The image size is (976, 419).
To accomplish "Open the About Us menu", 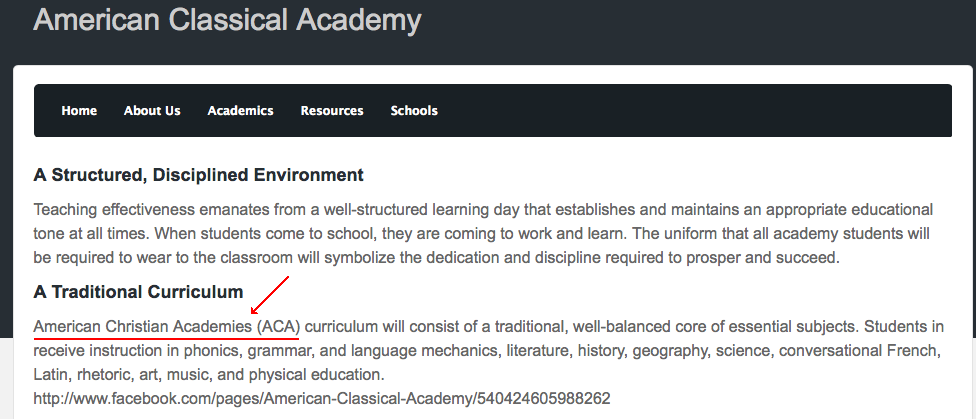I will [x=152, y=111].
